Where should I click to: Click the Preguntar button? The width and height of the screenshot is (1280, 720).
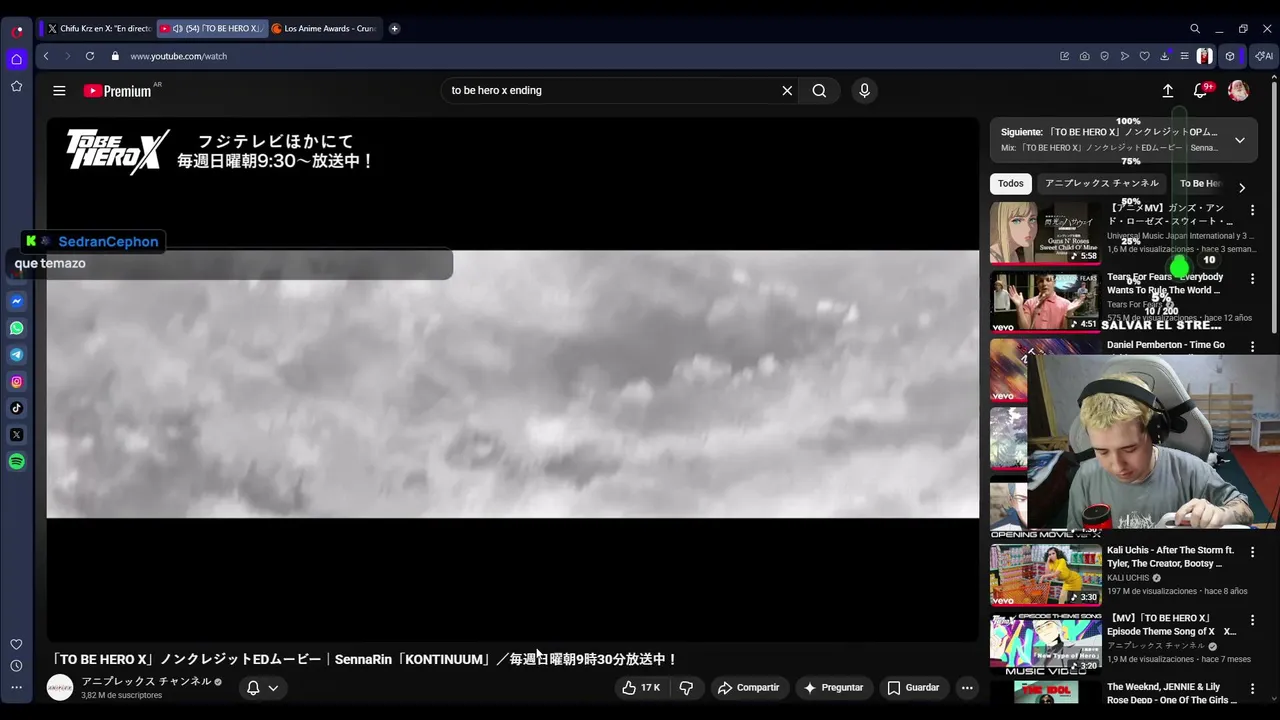tap(833, 688)
